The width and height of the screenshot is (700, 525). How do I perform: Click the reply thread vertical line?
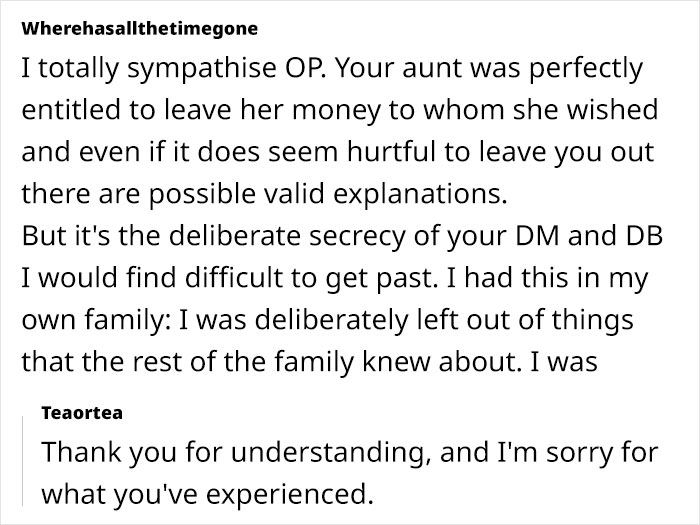[21, 458]
